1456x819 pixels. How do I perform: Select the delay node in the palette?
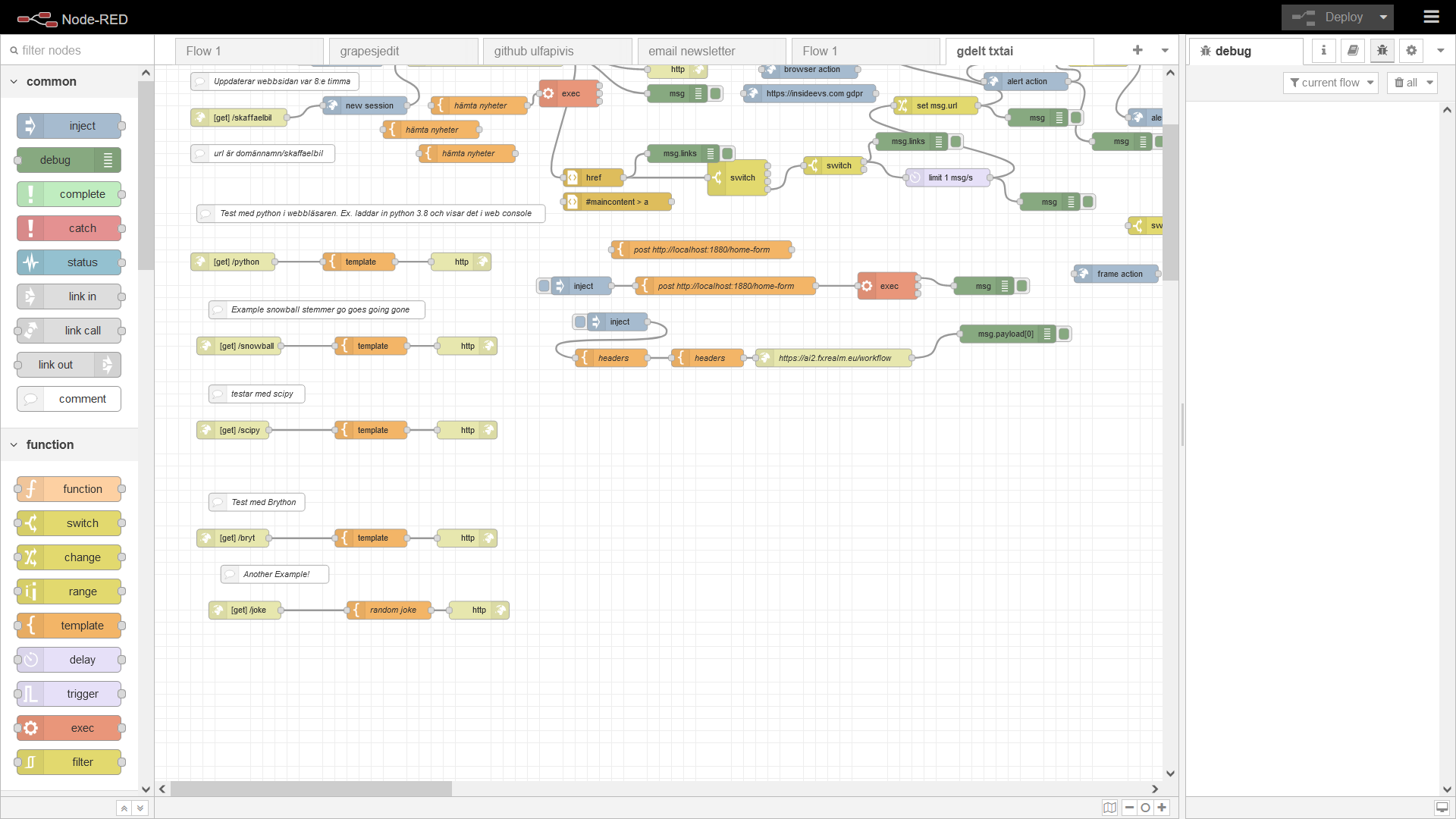pyautogui.click(x=69, y=660)
